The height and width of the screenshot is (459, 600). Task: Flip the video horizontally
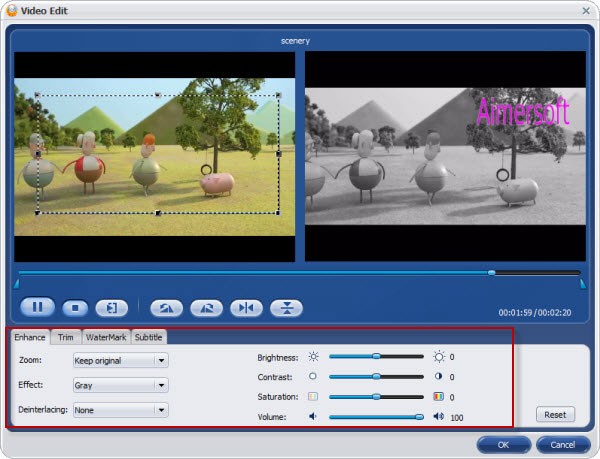[246, 308]
